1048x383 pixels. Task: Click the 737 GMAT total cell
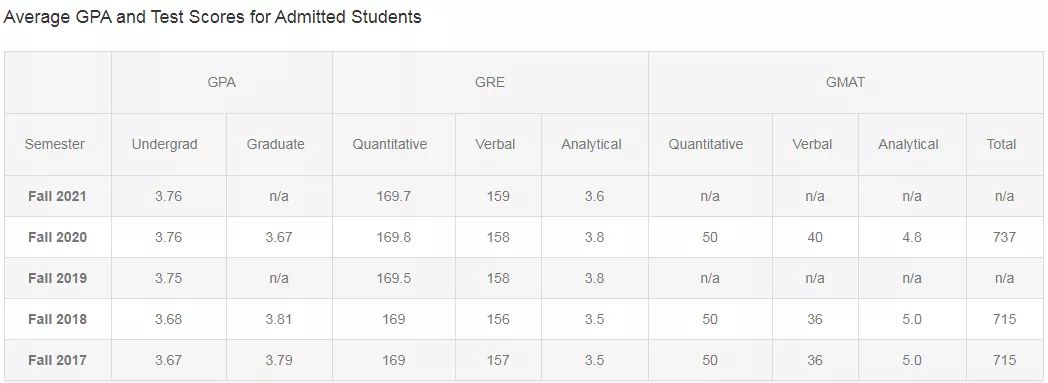pyautogui.click(x=1004, y=237)
